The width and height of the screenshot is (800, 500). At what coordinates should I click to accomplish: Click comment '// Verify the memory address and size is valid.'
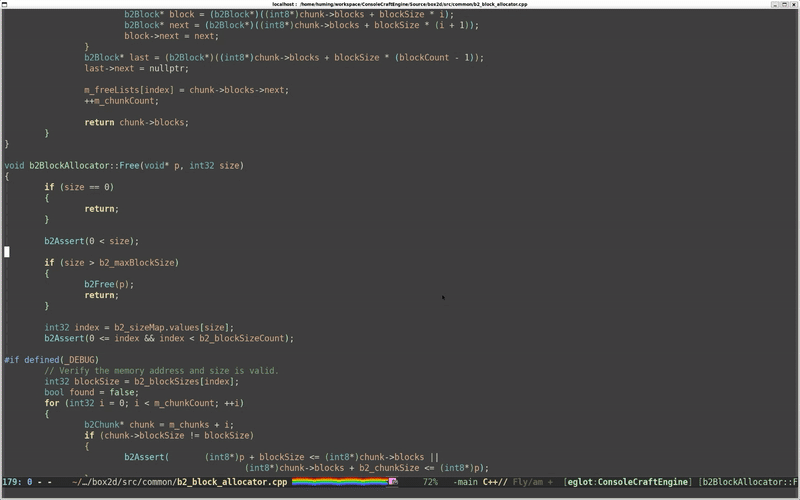click(161, 370)
